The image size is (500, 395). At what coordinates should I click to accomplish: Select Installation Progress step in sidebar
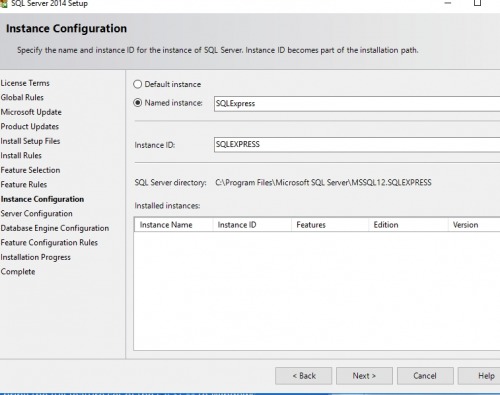(x=35, y=257)
